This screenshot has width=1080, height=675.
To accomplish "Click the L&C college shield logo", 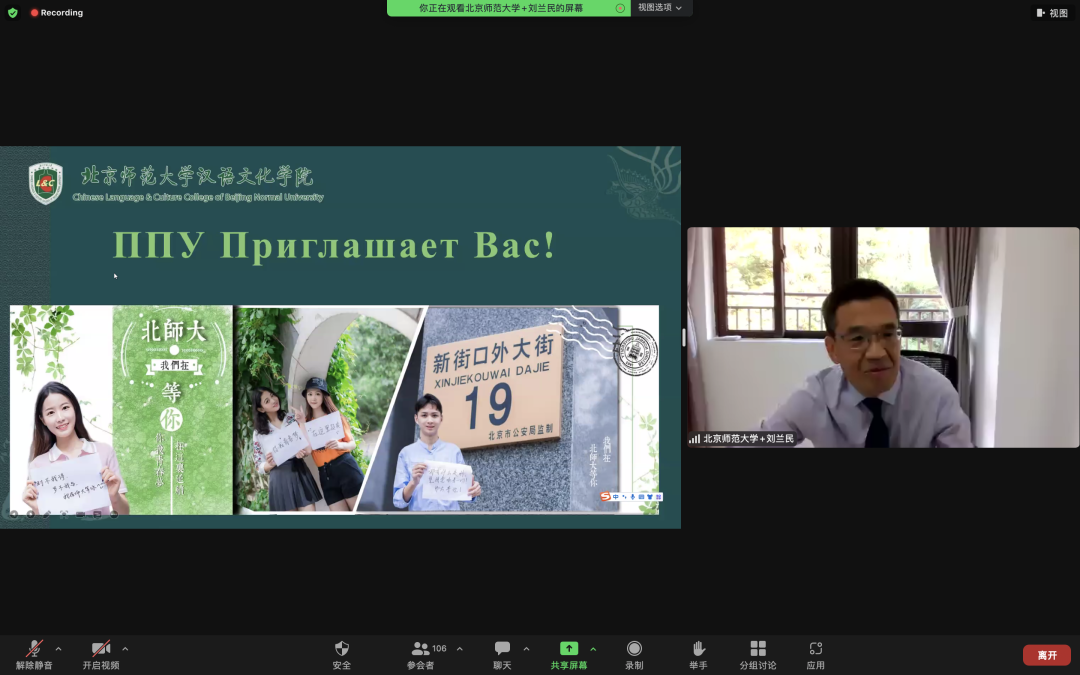I will click(x=45, y=183).
